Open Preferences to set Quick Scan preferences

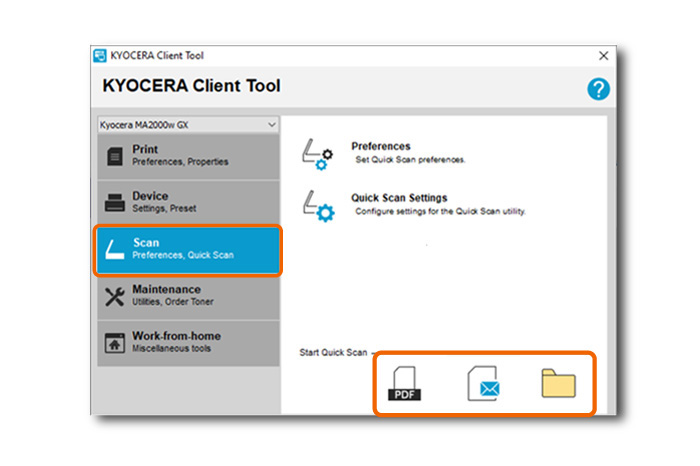[x=381, y=147]
